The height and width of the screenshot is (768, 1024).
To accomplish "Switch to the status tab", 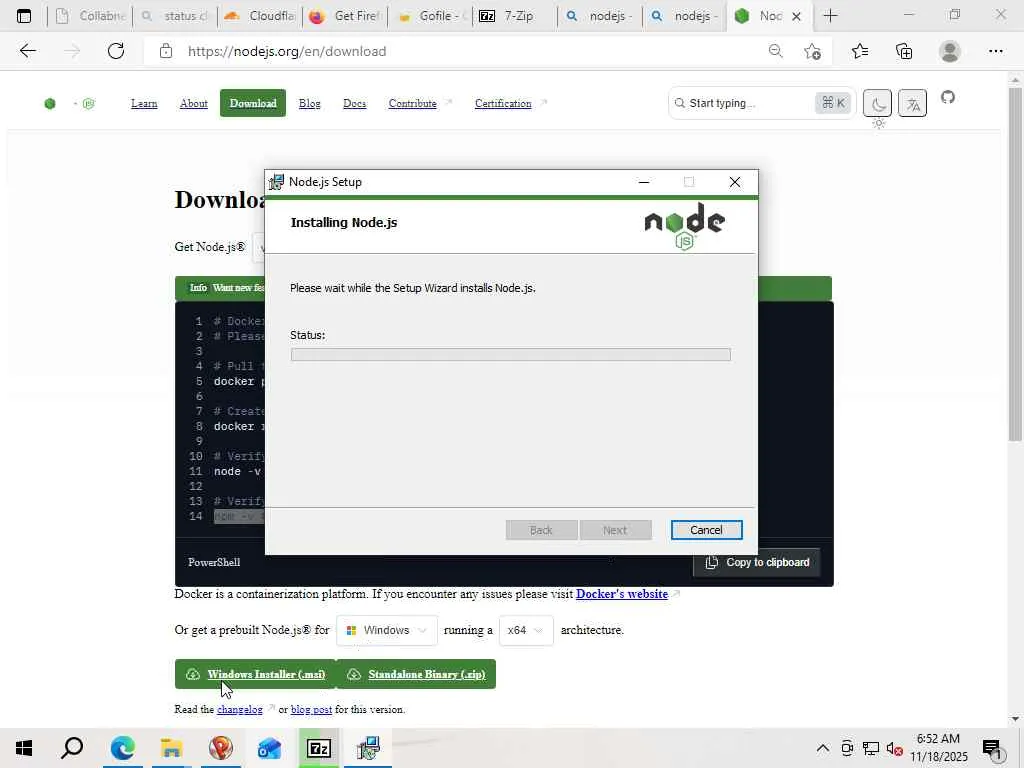I will [175, 16].
